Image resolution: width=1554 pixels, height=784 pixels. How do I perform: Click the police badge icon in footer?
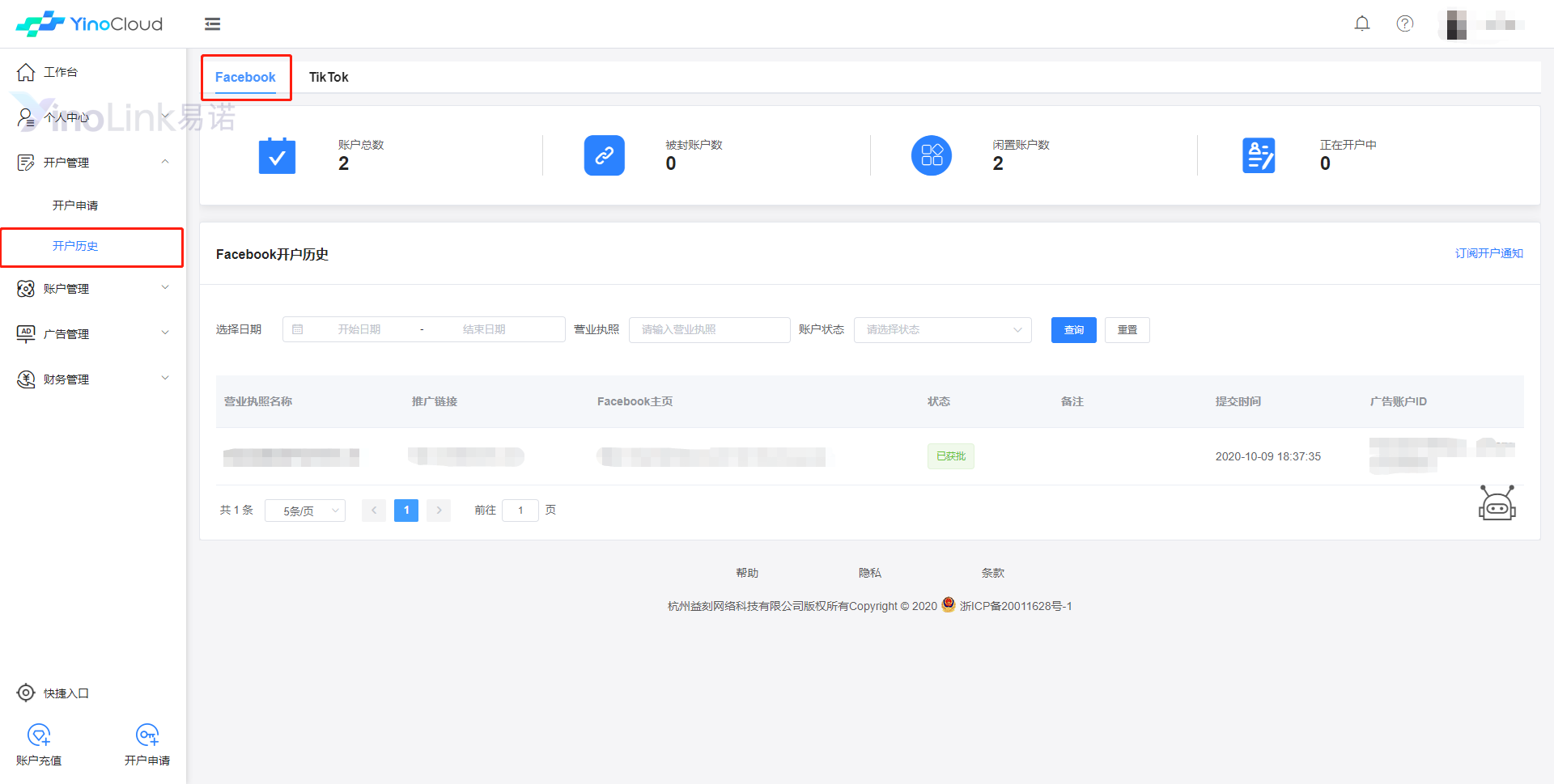pos(949,604)
